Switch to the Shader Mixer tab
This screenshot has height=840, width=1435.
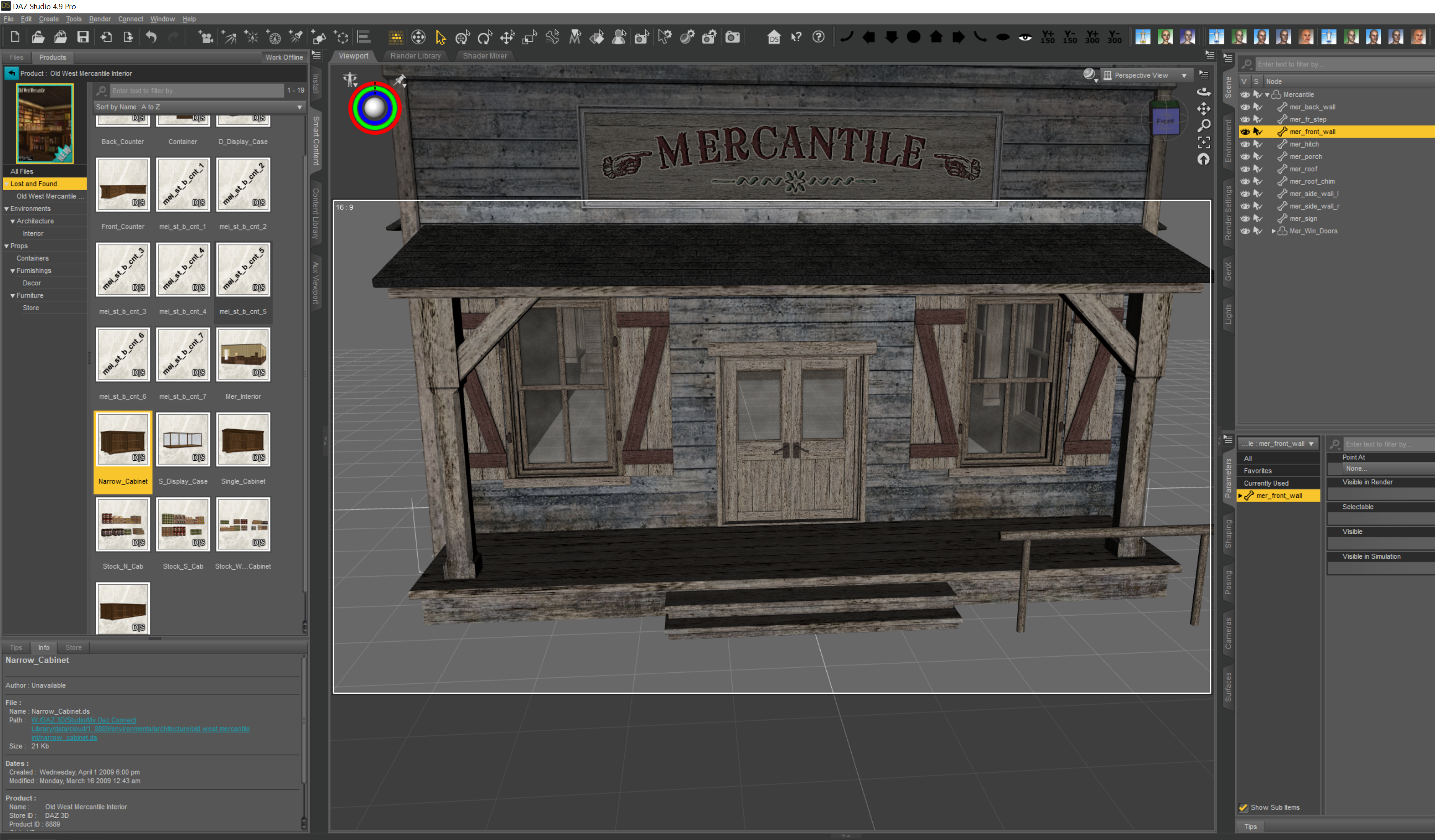point(484,56)
